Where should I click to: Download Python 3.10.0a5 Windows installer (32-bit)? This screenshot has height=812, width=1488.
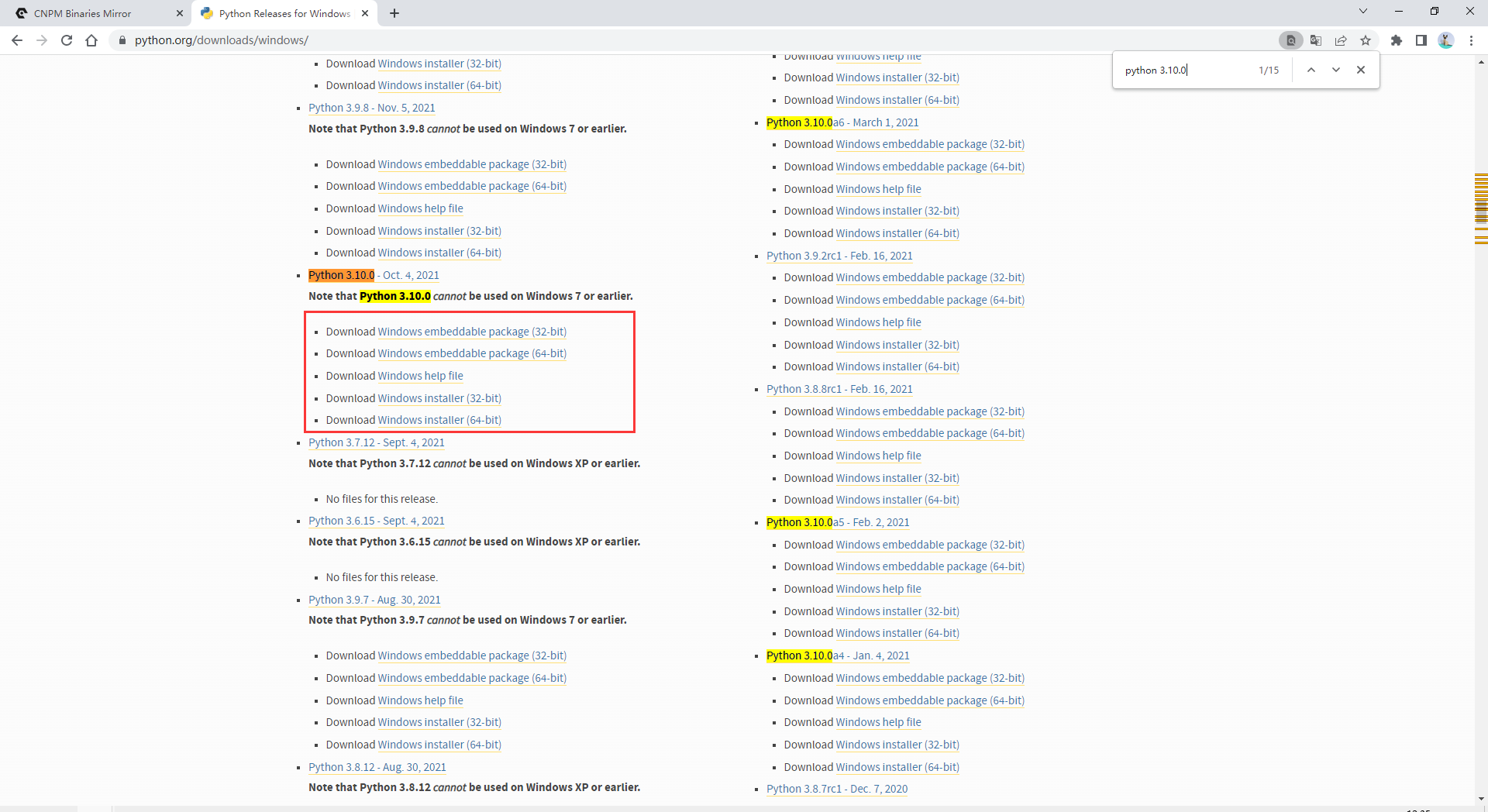(x=897, y=611)
